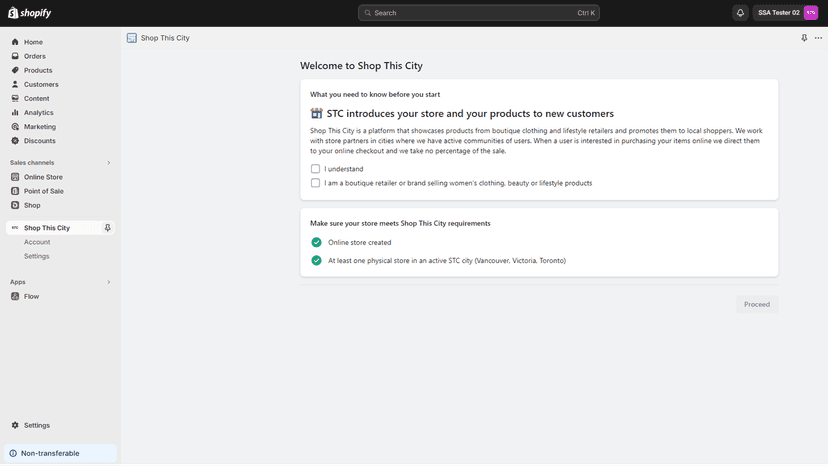The width and height of the screenshot is (828, 466).
Task: Open the three-dot more actions menu
Action: [818, 38]
